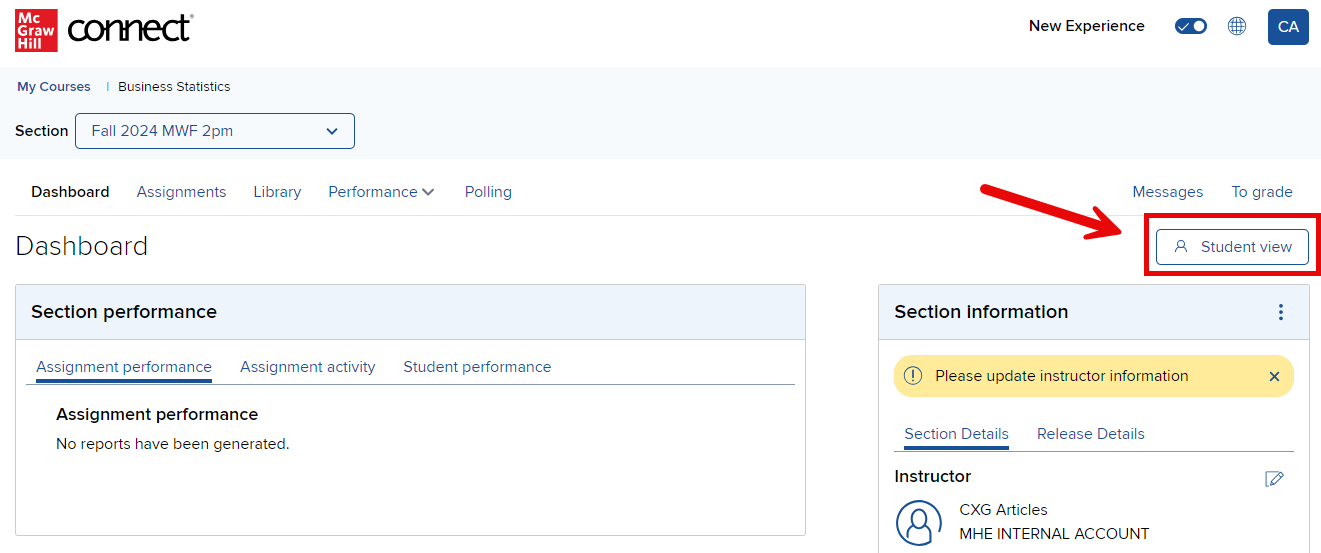Open Section information three-dot menu
This screenshot has width=1321, height=553.
[x=1281, y=312]
